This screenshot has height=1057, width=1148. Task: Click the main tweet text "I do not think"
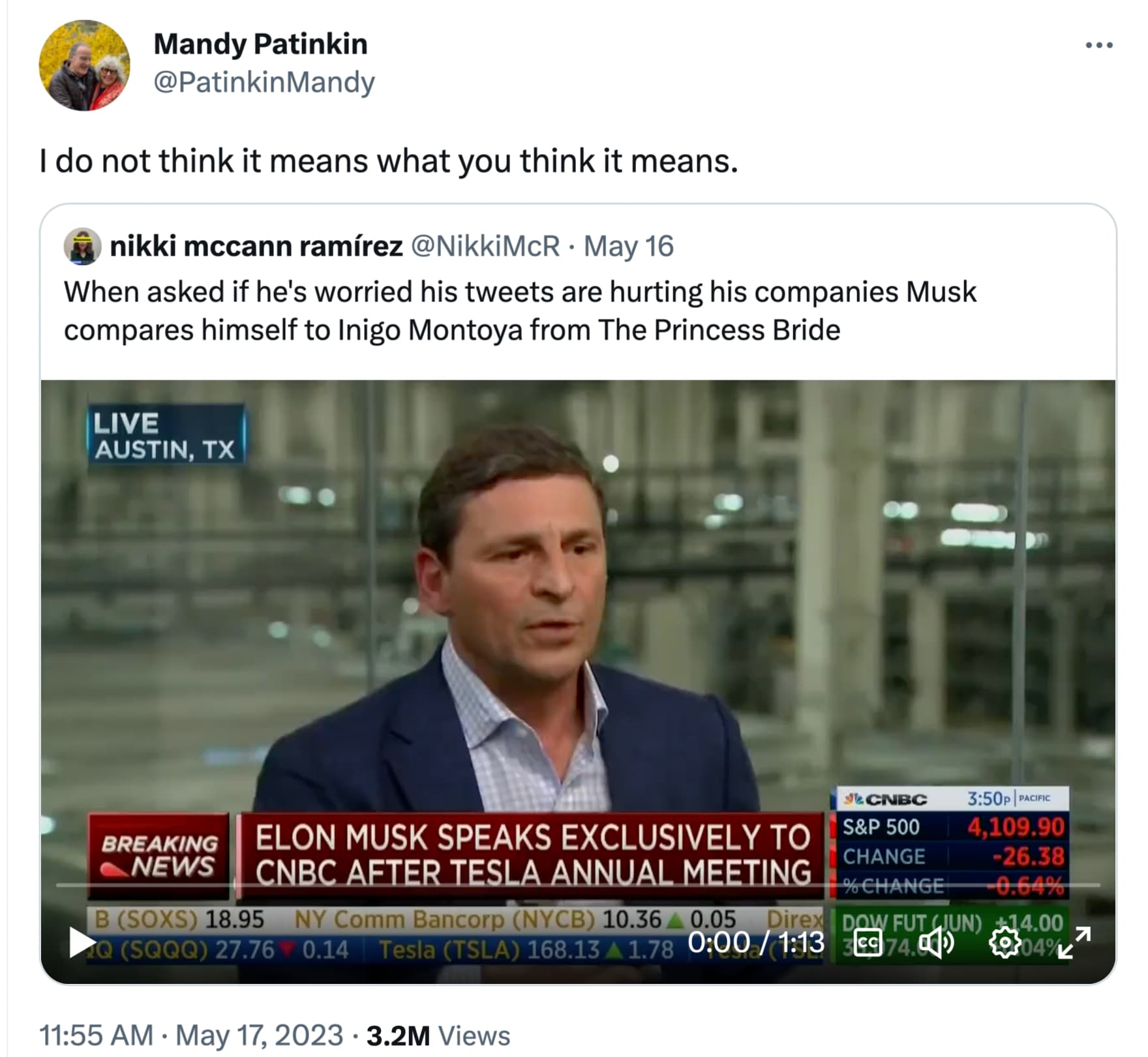pos(389,161)
